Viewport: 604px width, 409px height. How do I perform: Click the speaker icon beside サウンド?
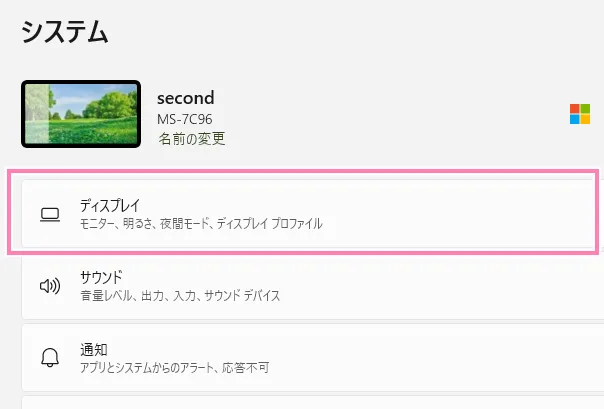tap(49, 286)
